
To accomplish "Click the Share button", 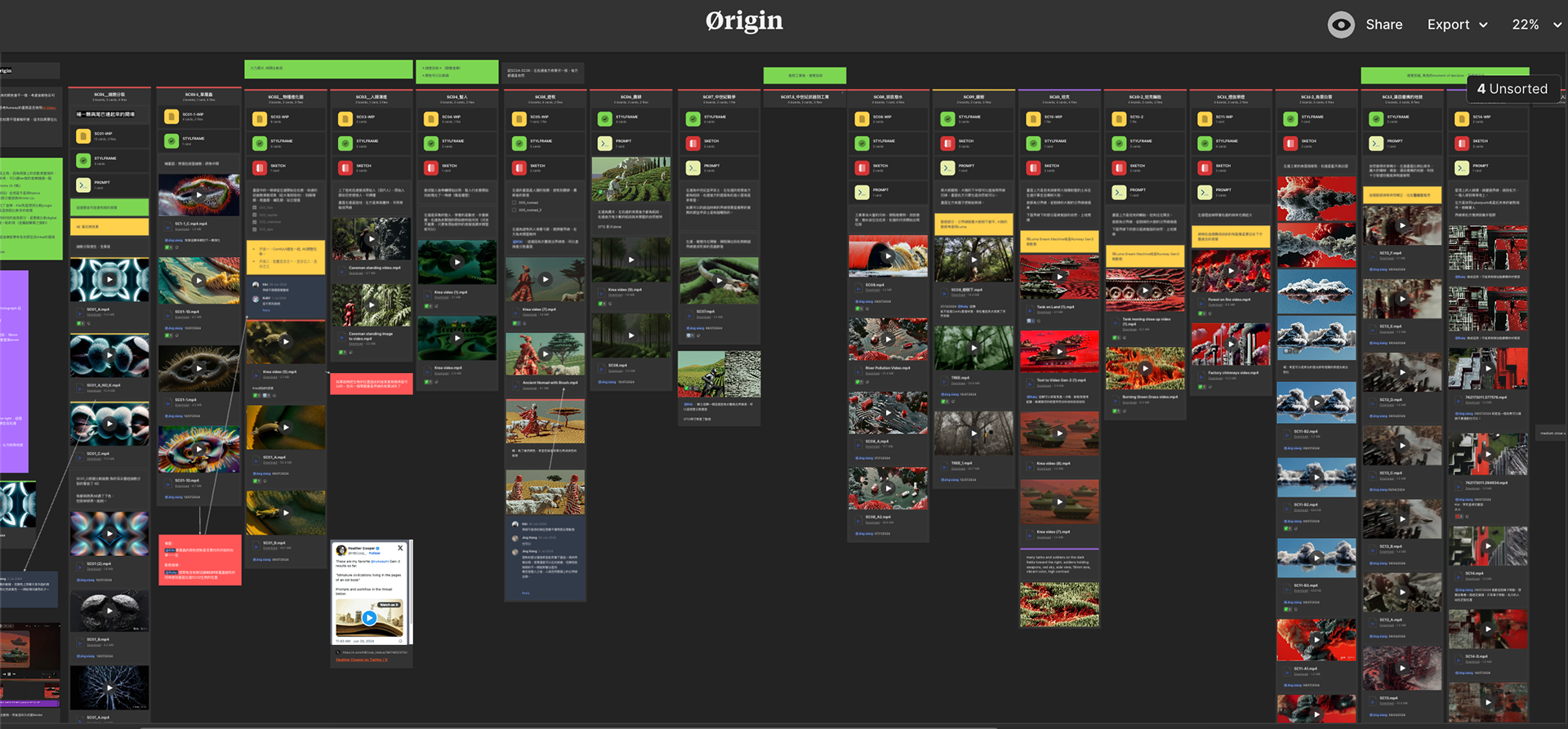I will (1384, 24).
